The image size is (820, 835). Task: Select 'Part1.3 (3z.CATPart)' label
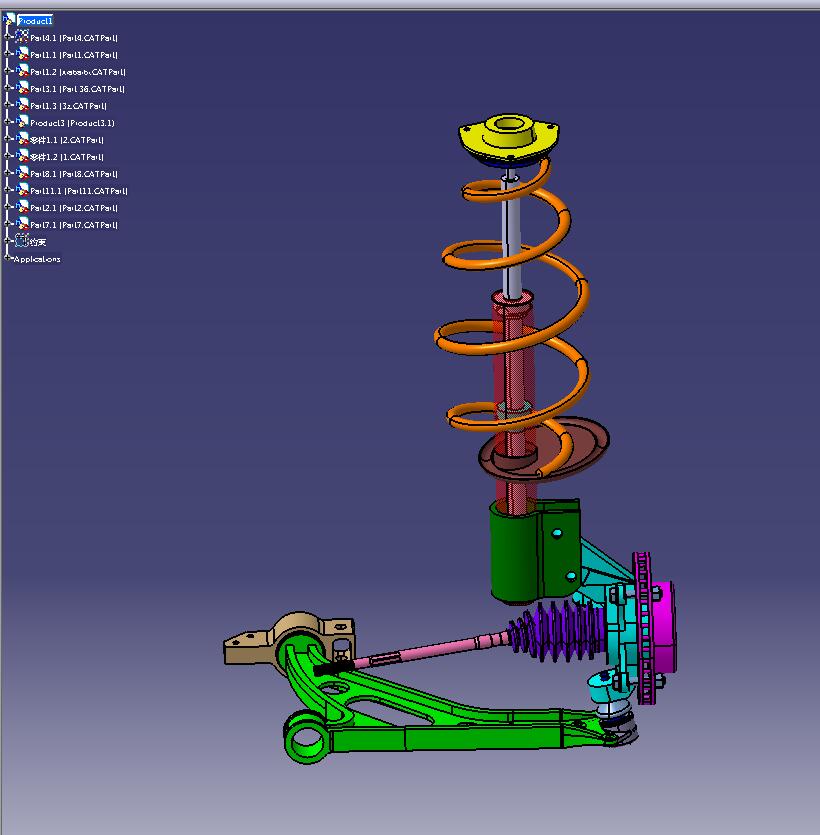68,106
